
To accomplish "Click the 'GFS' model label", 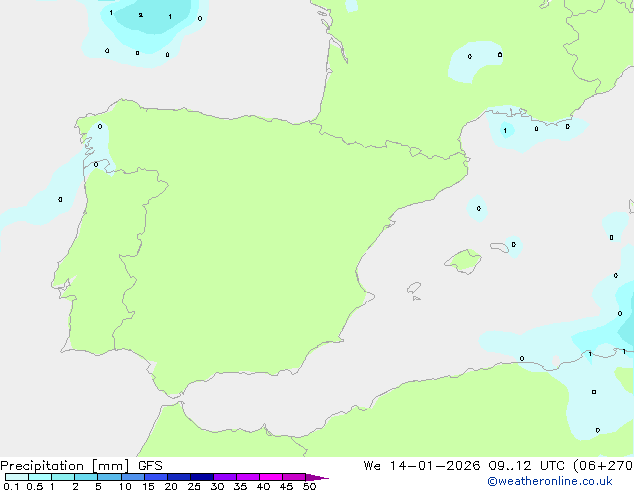I will [x=150, y=466].
